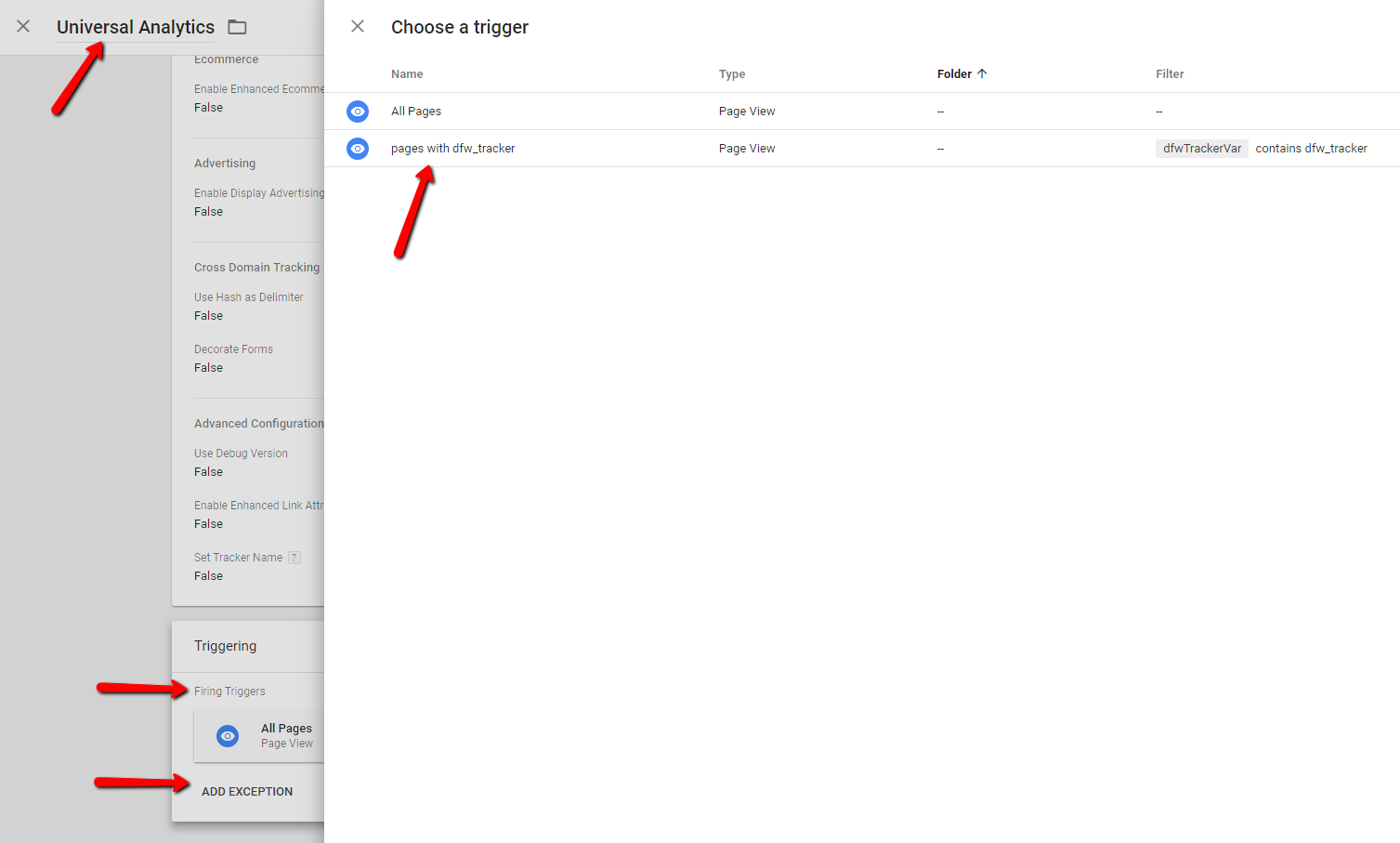Click the Decorate Forms label
The width and height of the screenshot is (1400, 843).
233,349
